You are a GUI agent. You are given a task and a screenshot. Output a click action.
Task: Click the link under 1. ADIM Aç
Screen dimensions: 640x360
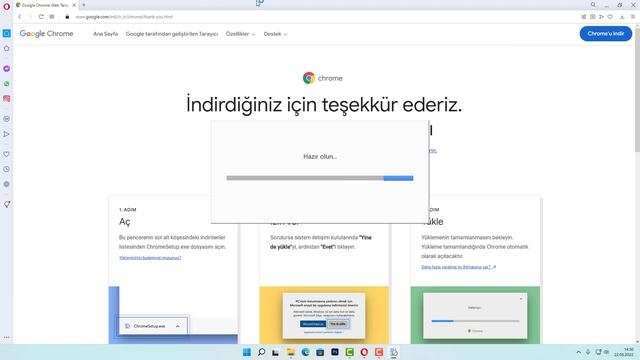click(150, 258)
